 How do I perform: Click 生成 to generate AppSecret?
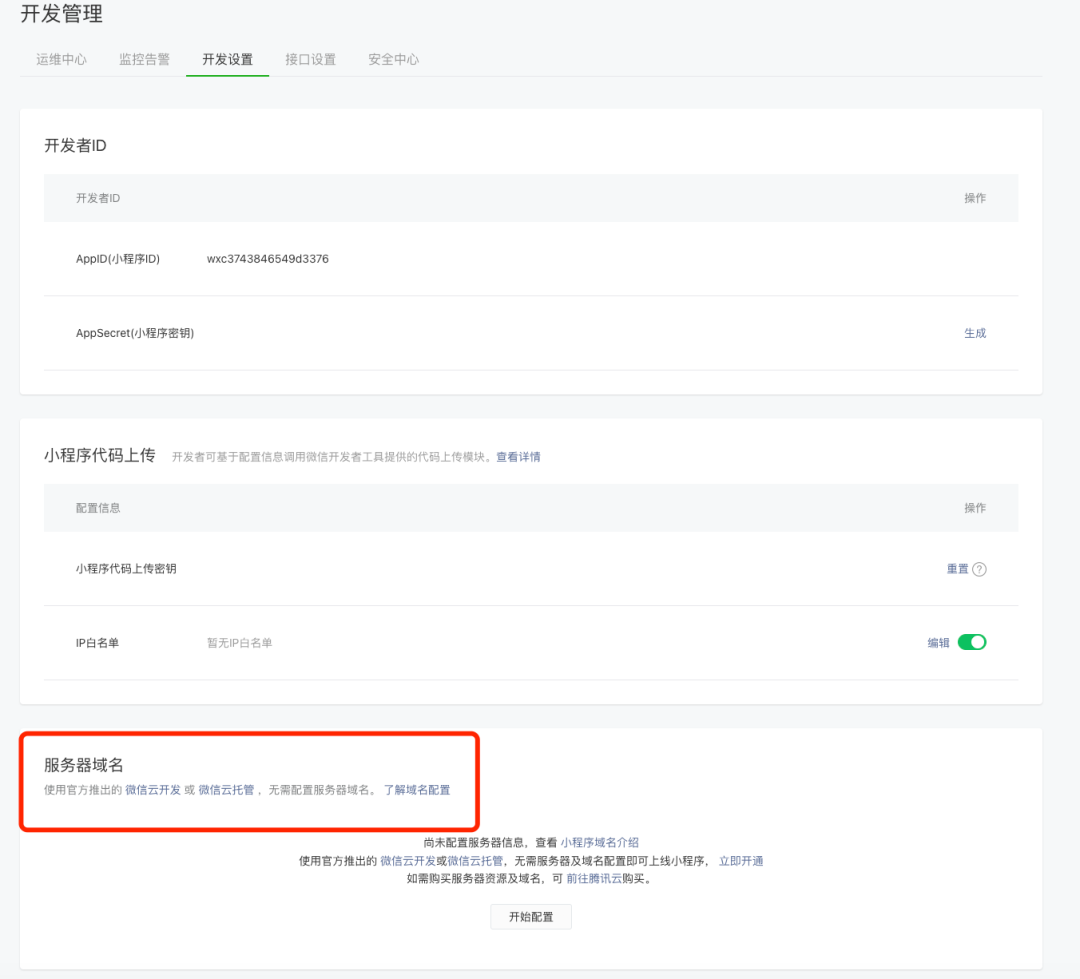(975, 333)
